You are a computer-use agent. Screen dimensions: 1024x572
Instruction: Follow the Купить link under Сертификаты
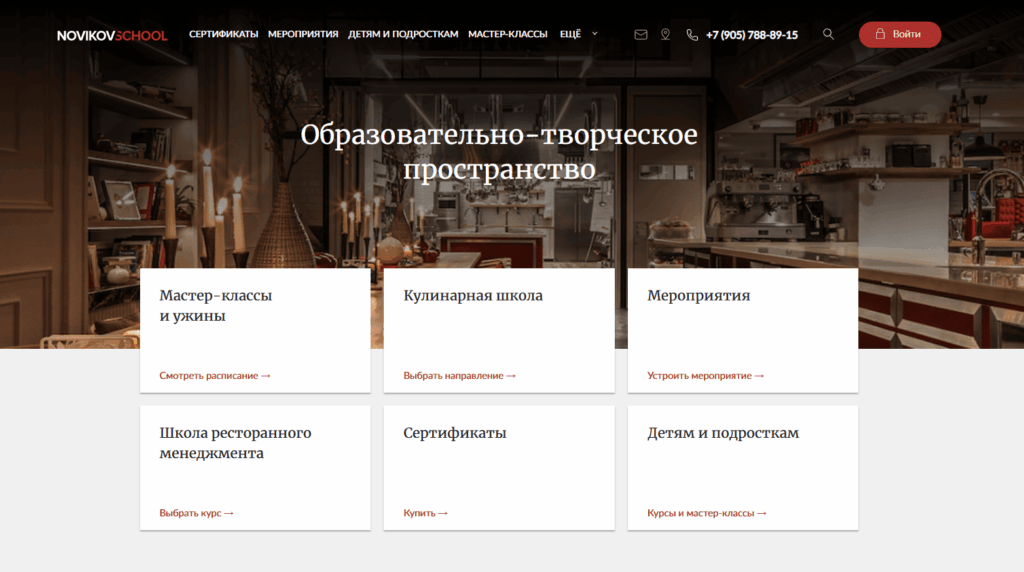425,513
